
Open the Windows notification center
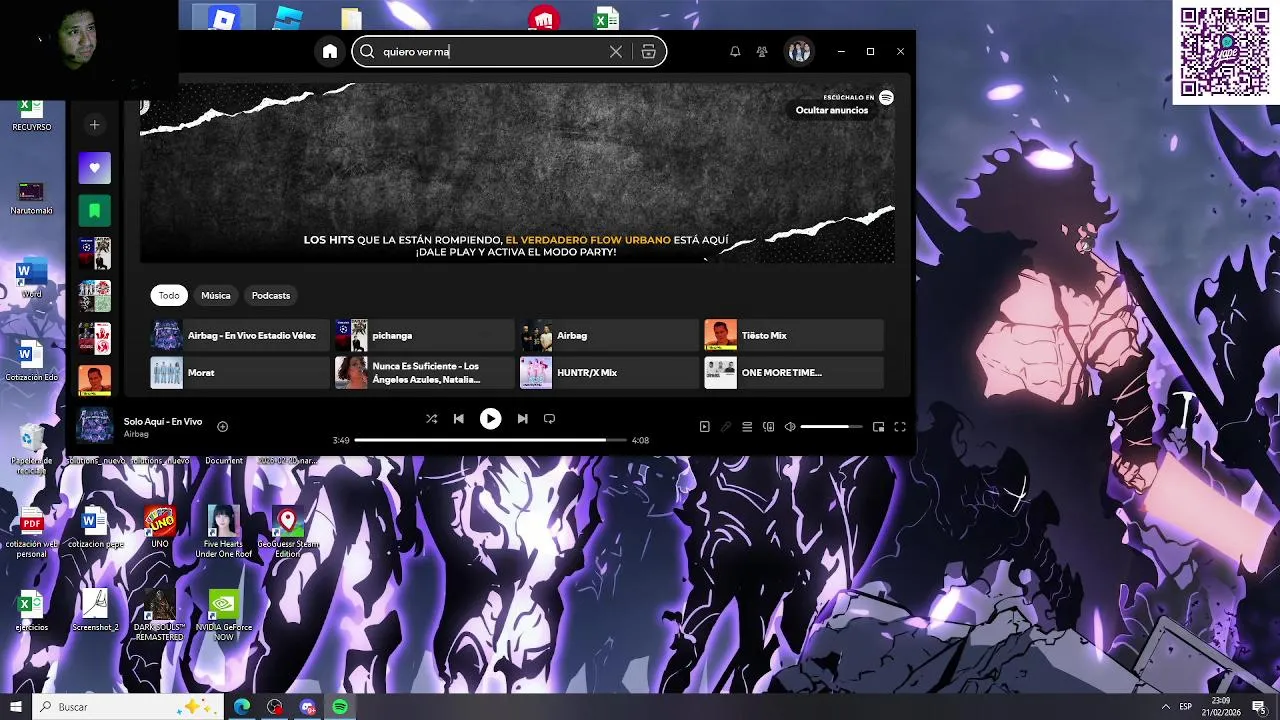(x=1259, y=707)
